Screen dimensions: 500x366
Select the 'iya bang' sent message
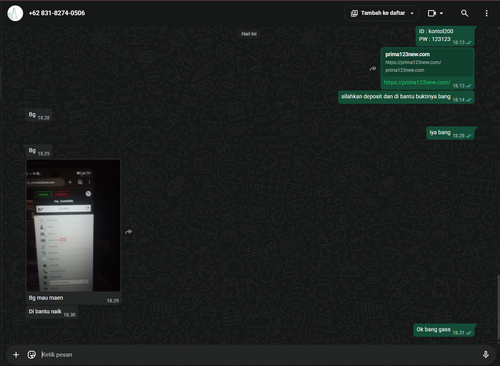[450, 133]
